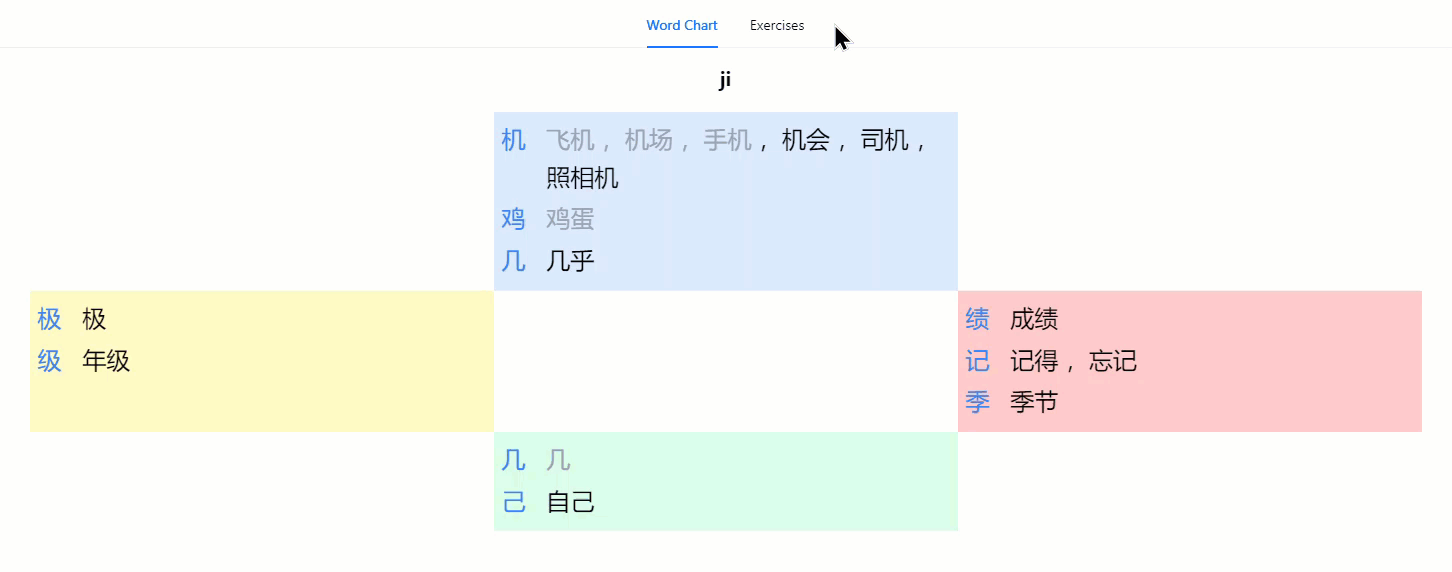Click the word 司机

point(885,141)
